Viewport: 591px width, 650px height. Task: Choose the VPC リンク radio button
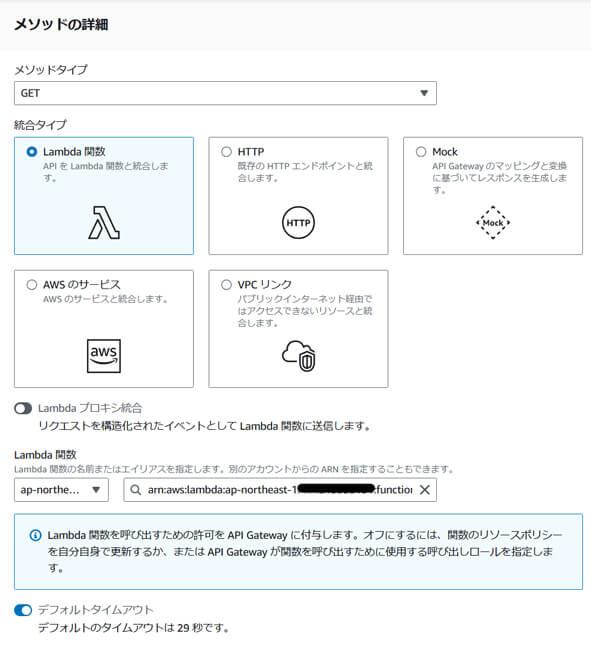pyautogui.click(x=226, y=285)
